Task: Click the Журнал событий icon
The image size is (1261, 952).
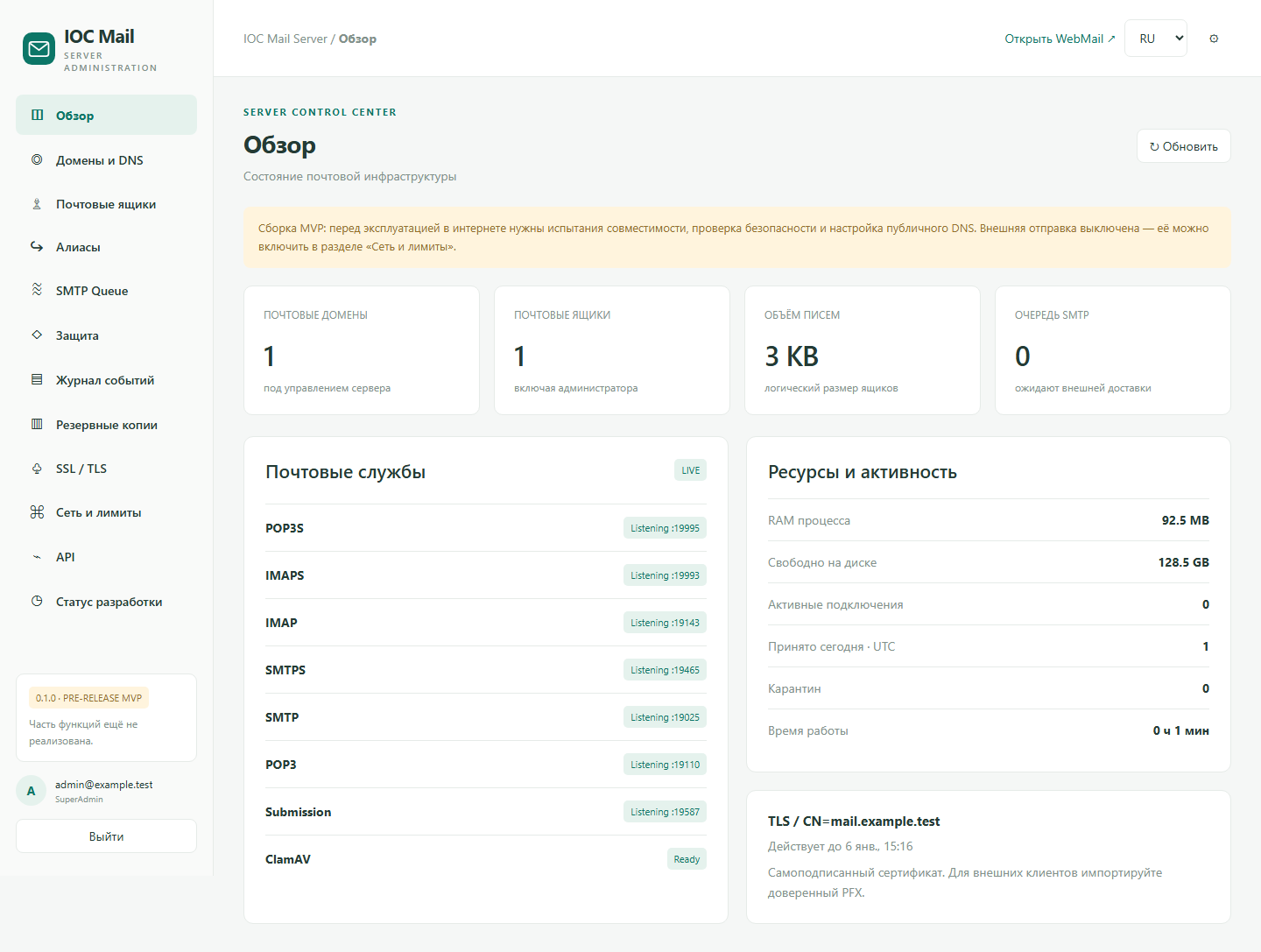Action: click(37, 379)
